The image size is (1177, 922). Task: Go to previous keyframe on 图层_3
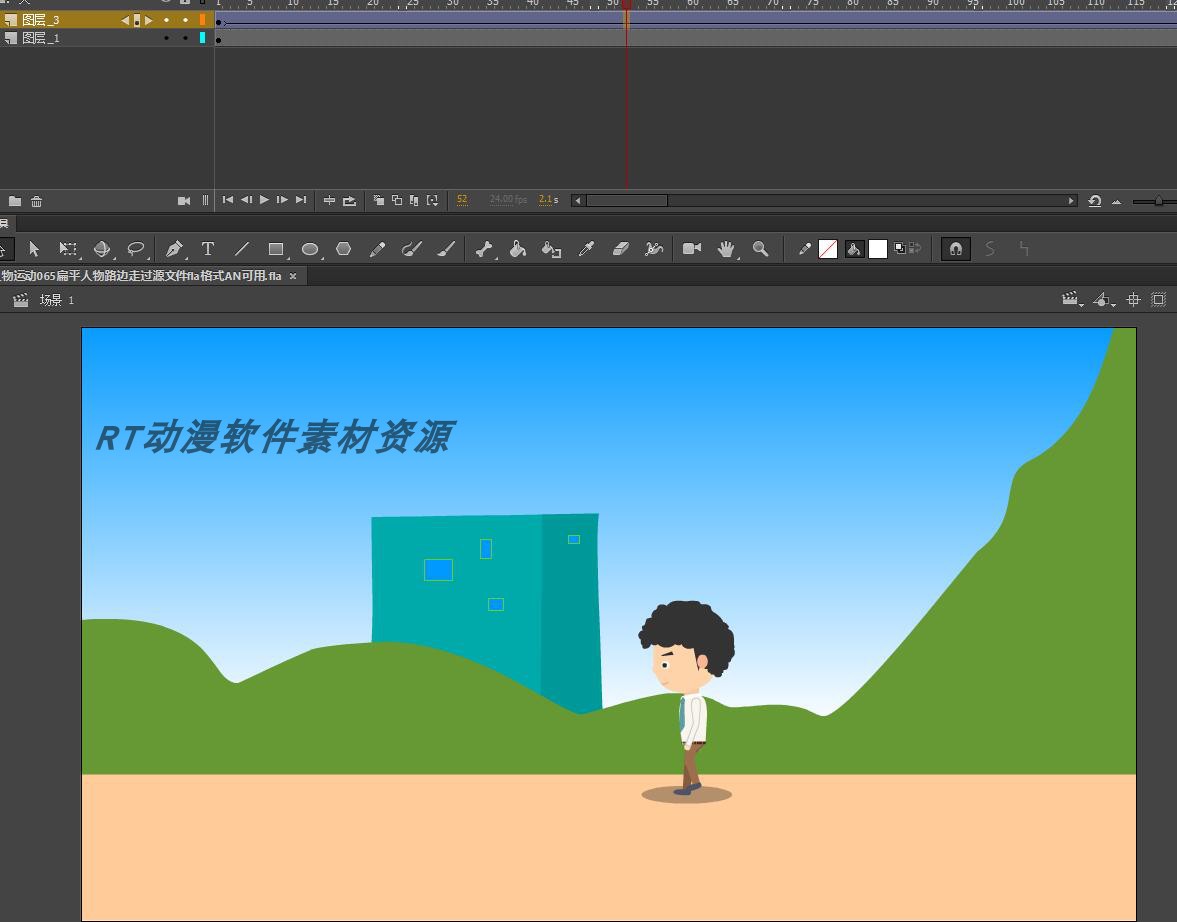125,20
